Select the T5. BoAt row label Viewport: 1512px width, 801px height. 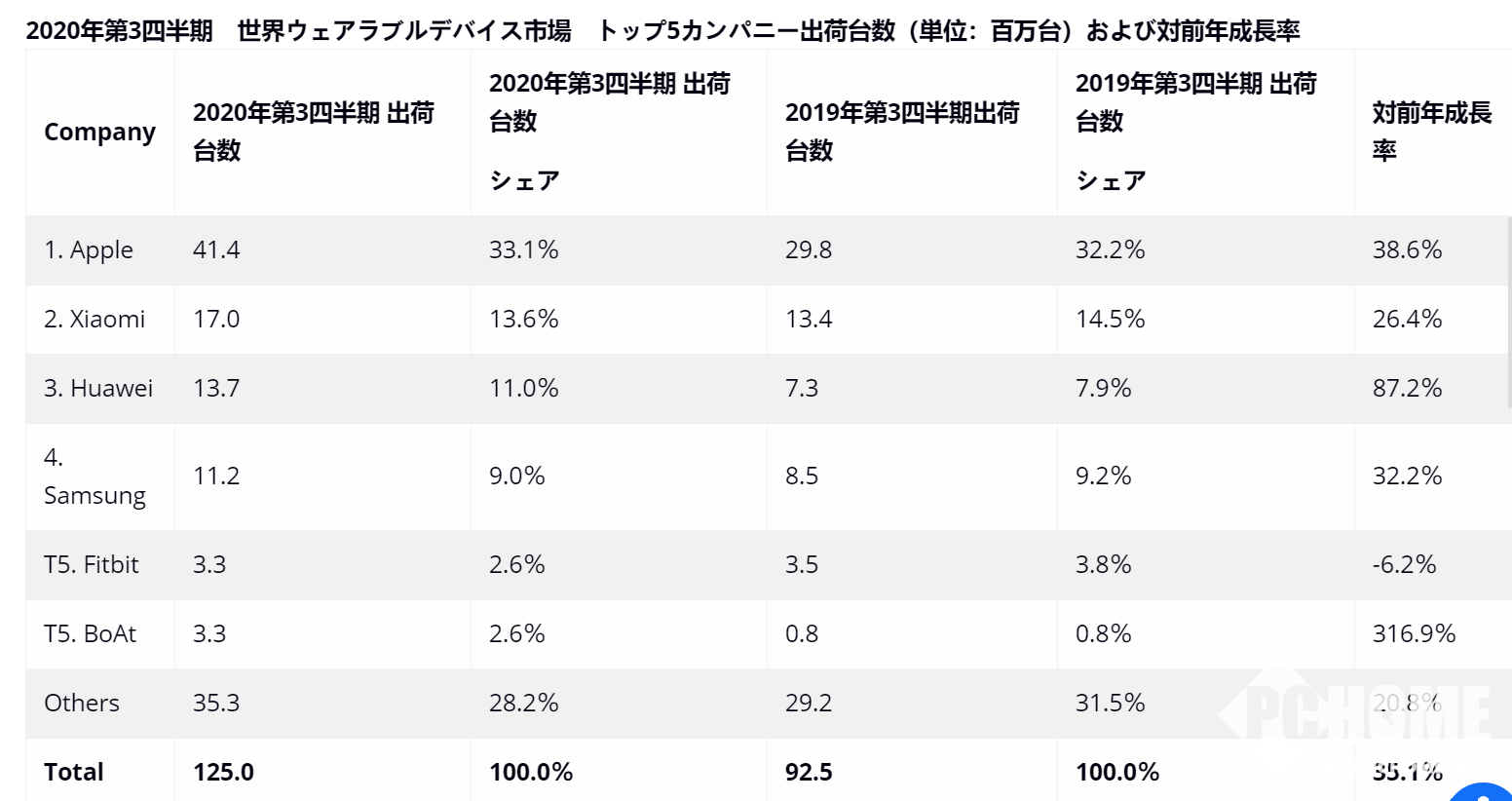91,634
